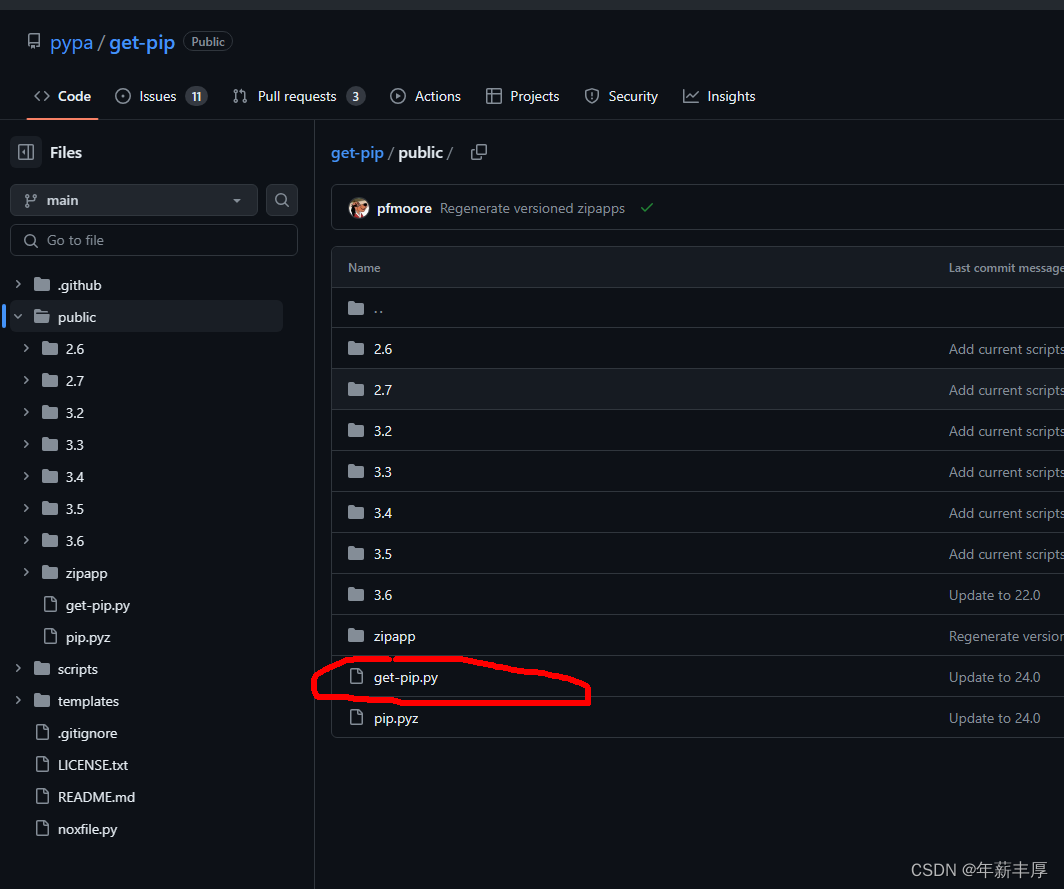
Task: Copy path icon next to public
Action: [x=478, y=152]
